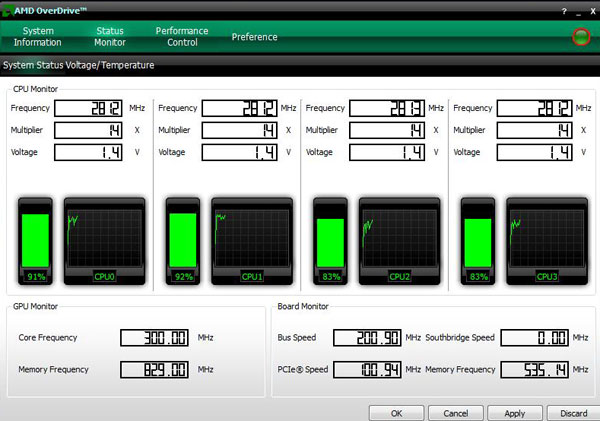Click the 'System Status Voltage/Temperature' heading
Viewport: 600px width, 421px height.
pyautogui.click(x=78, y=65)
